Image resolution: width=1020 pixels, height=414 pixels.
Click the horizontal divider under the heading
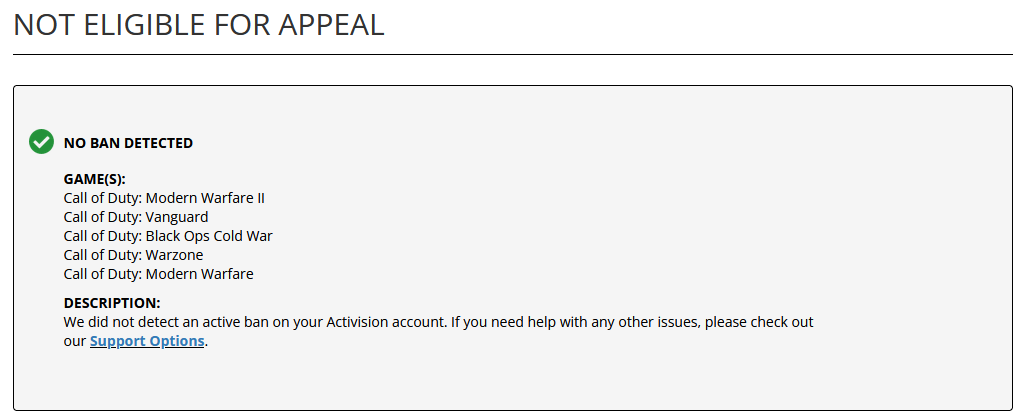point(513,54)
